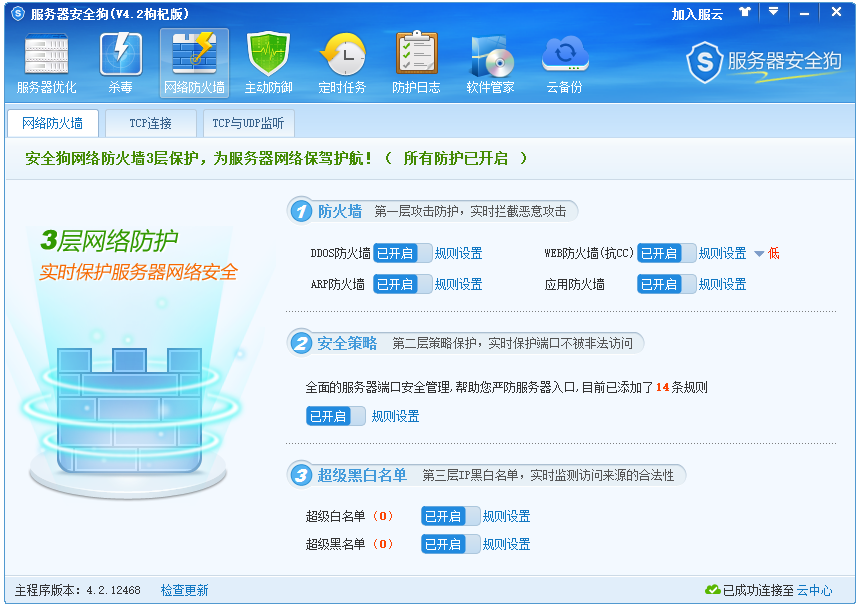
Task: Toggle the 超级黑名单 已开启 switch
Action: 450,544
